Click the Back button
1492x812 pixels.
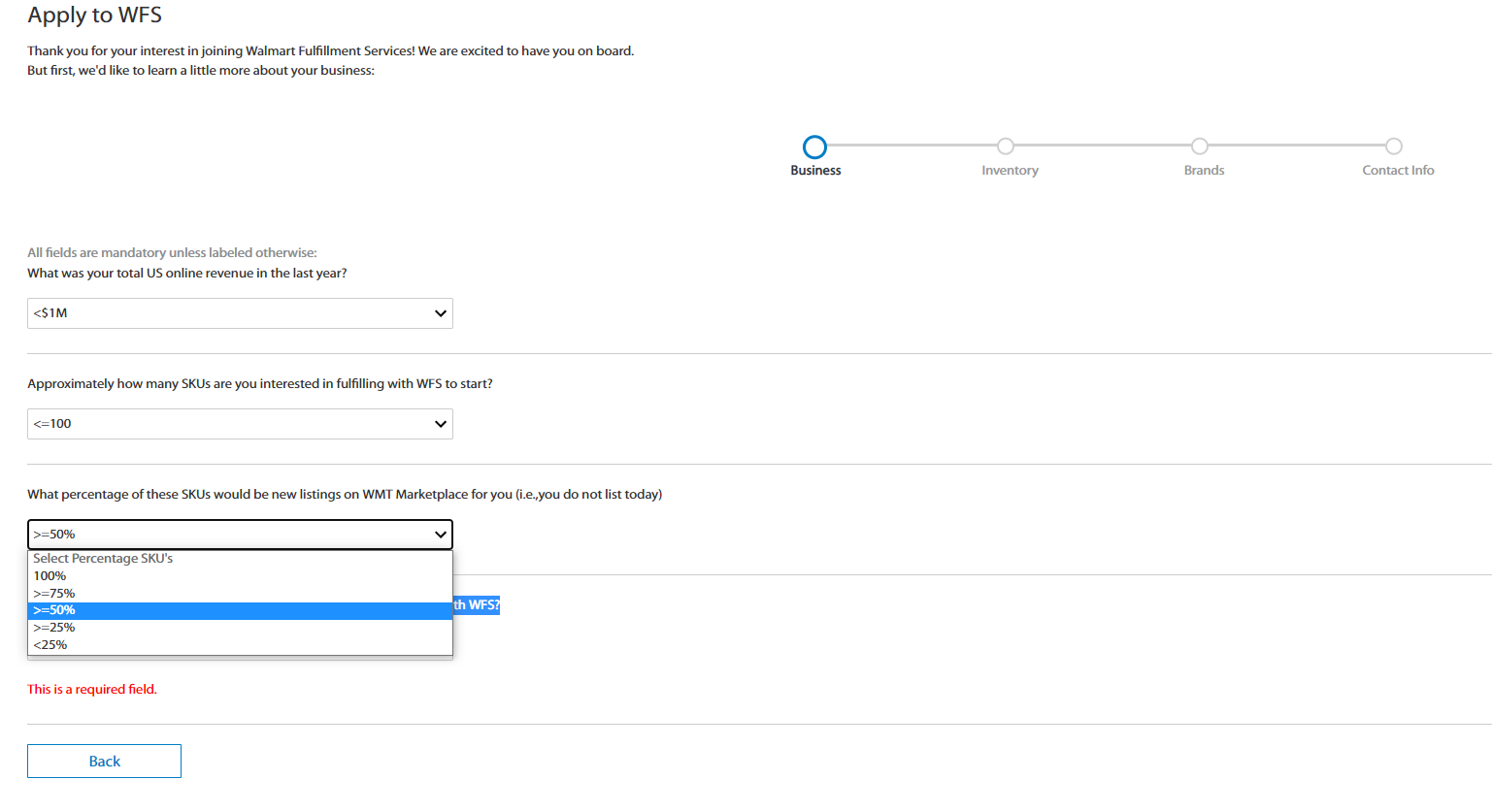[104, 762]
